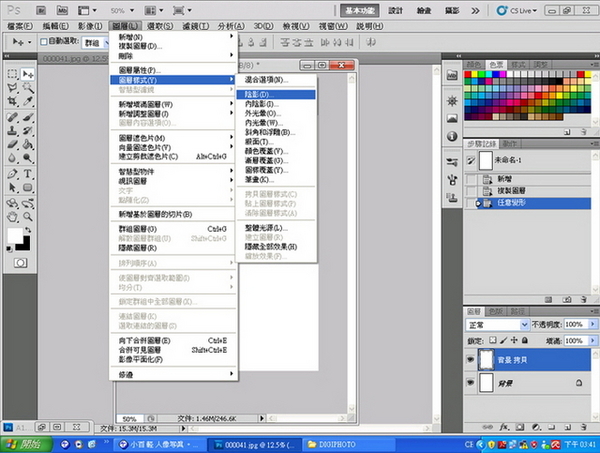Open the 填滿 slider arrow
The height and width of the screenshot is (453, 600).
pos(593,341)
